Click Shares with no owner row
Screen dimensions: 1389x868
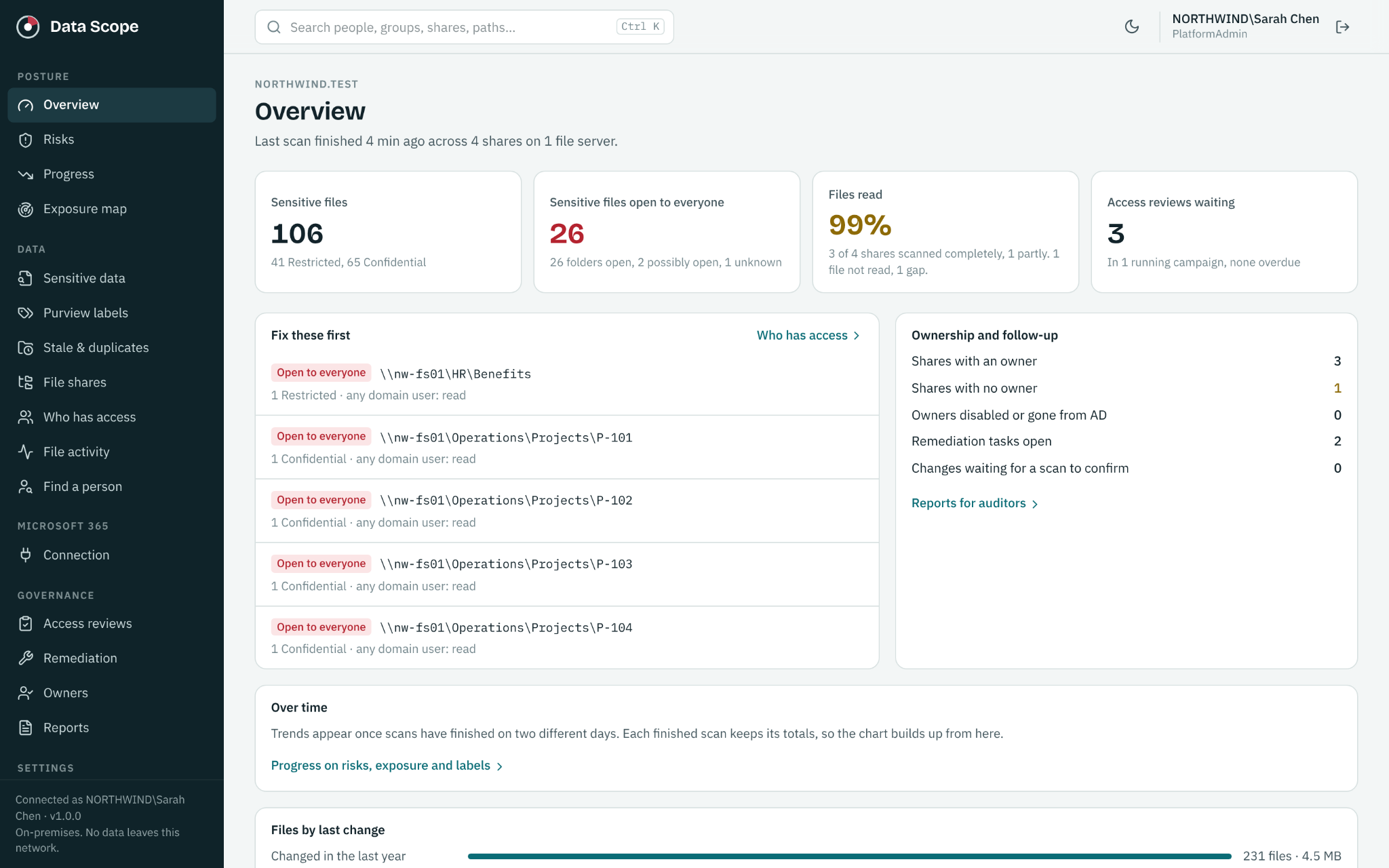(1126, 388)
